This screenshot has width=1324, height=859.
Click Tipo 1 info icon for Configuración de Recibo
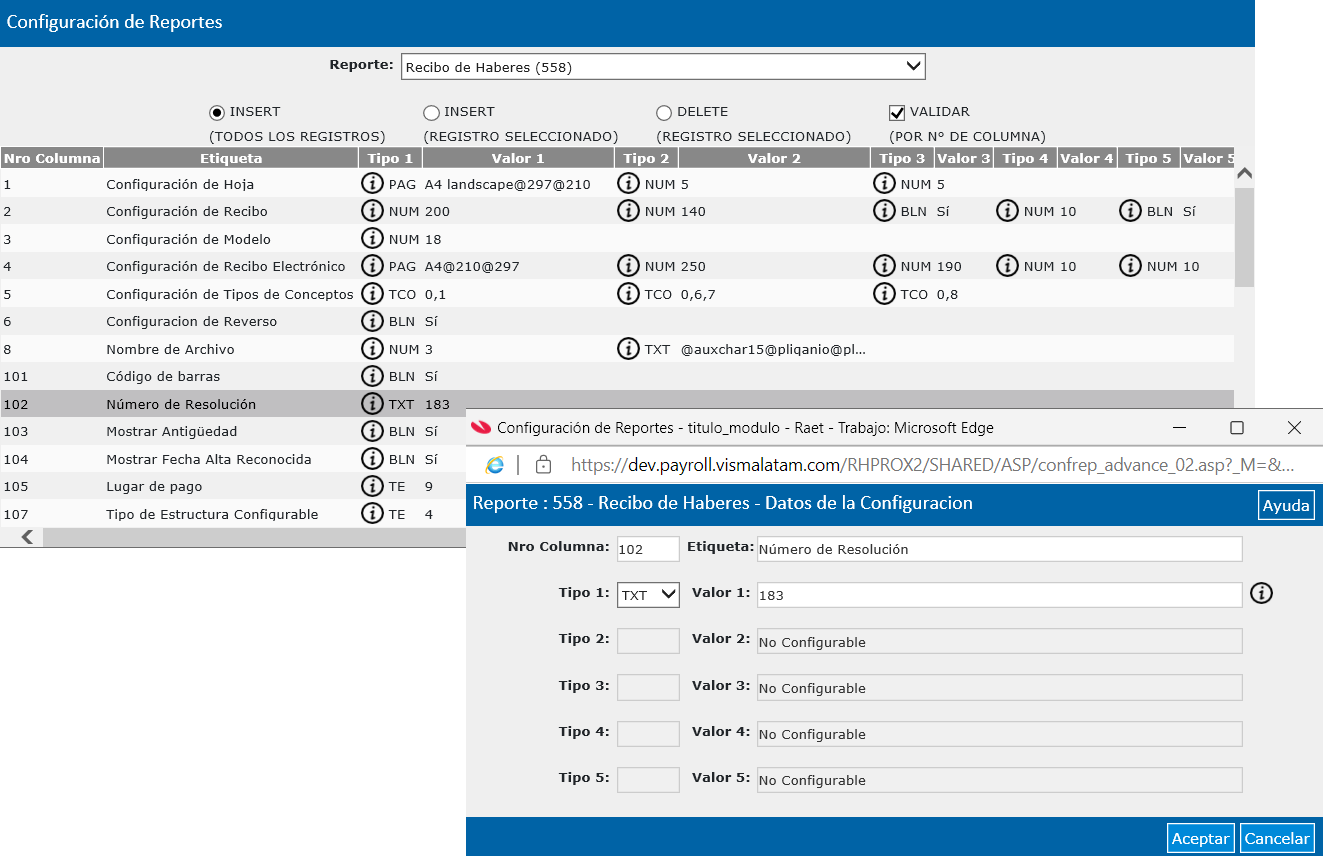coord(373,211)
